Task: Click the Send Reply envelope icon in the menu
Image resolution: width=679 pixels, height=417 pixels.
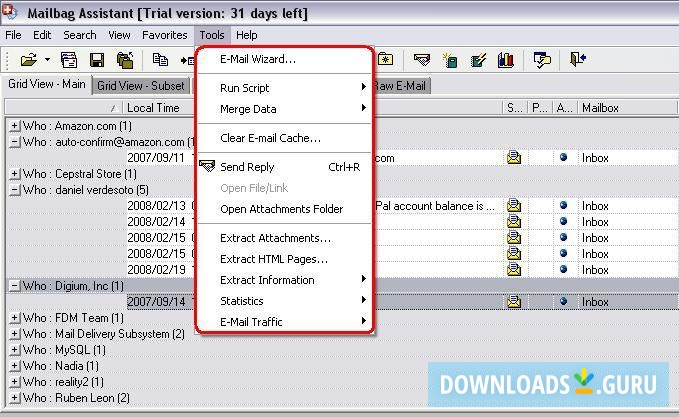Action: [207, 166]
